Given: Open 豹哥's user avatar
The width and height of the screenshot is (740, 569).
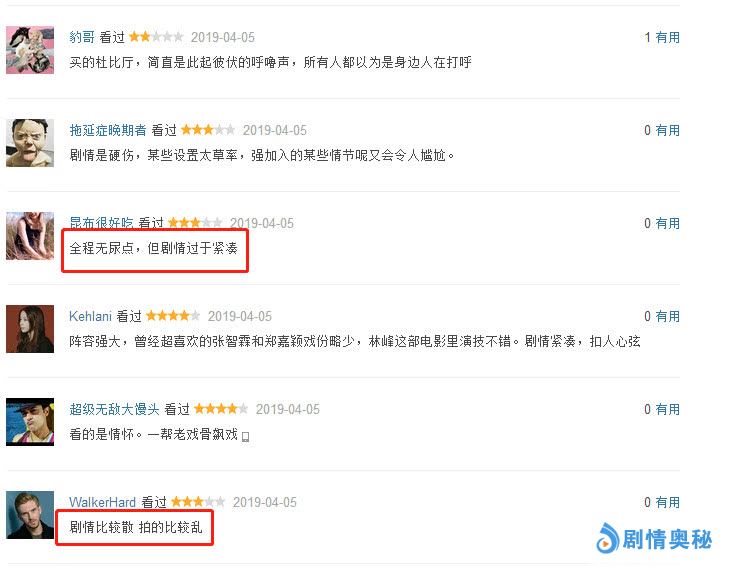Looking at the screenshot, I should (30, 50).
